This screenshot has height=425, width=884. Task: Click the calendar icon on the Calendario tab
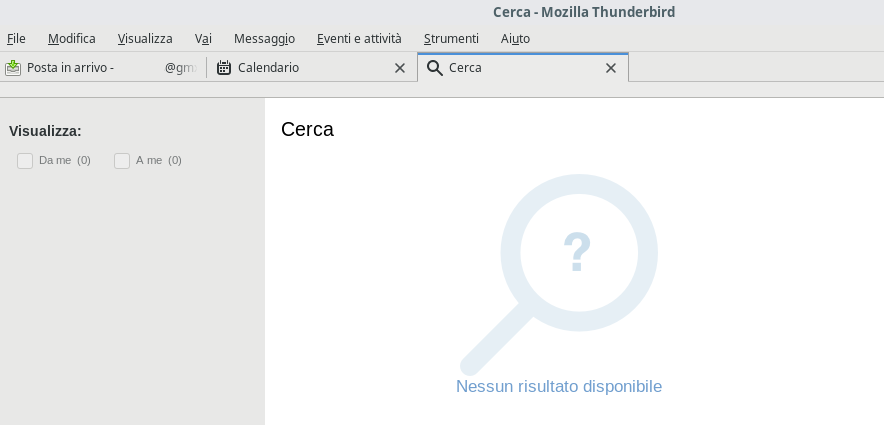point(224,68)
